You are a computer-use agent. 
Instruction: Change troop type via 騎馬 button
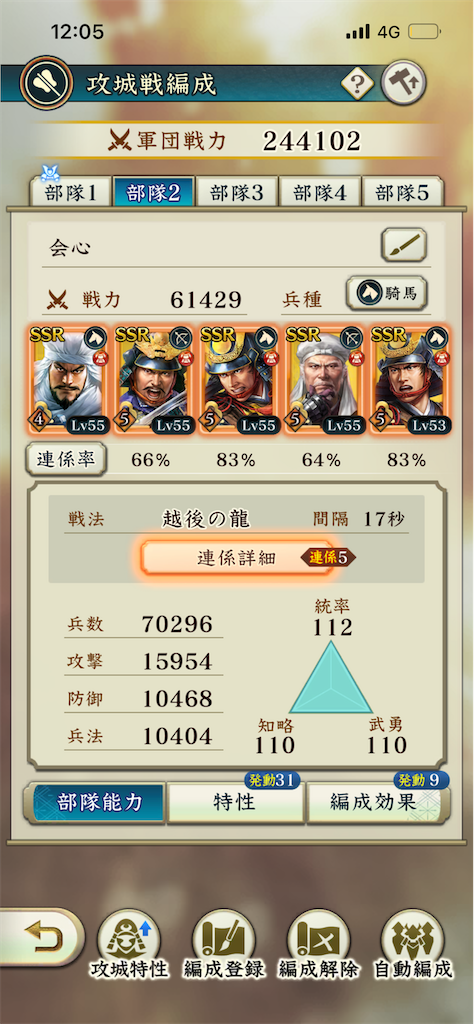point(387,293)
